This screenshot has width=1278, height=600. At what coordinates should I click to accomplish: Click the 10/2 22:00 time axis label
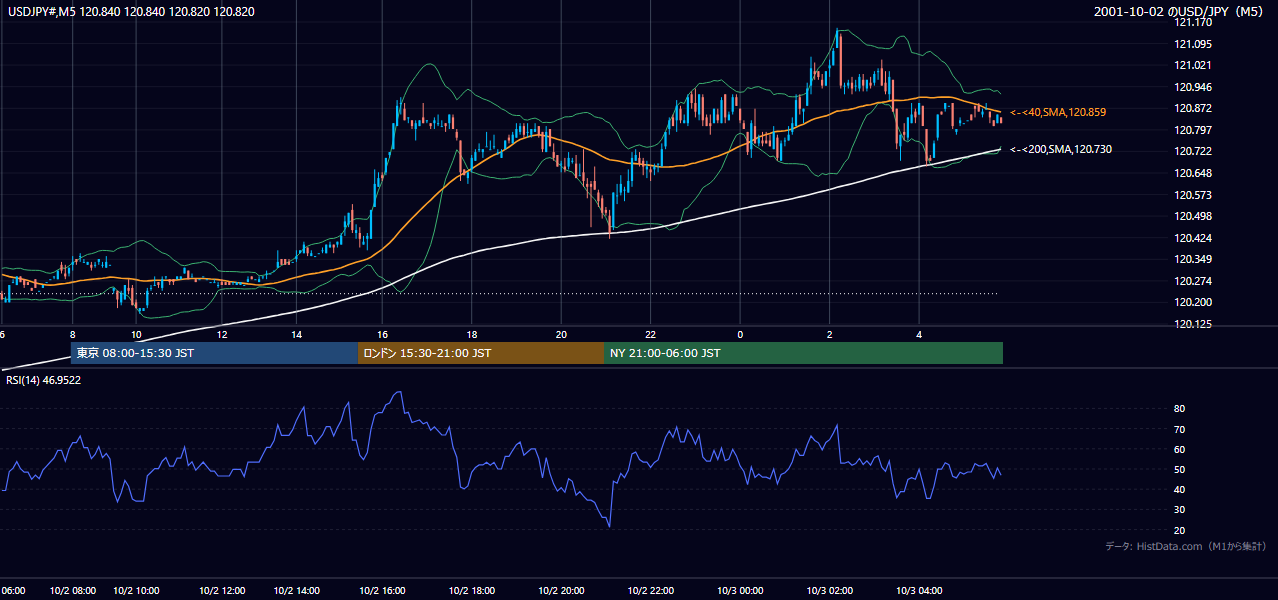[650, 590]
